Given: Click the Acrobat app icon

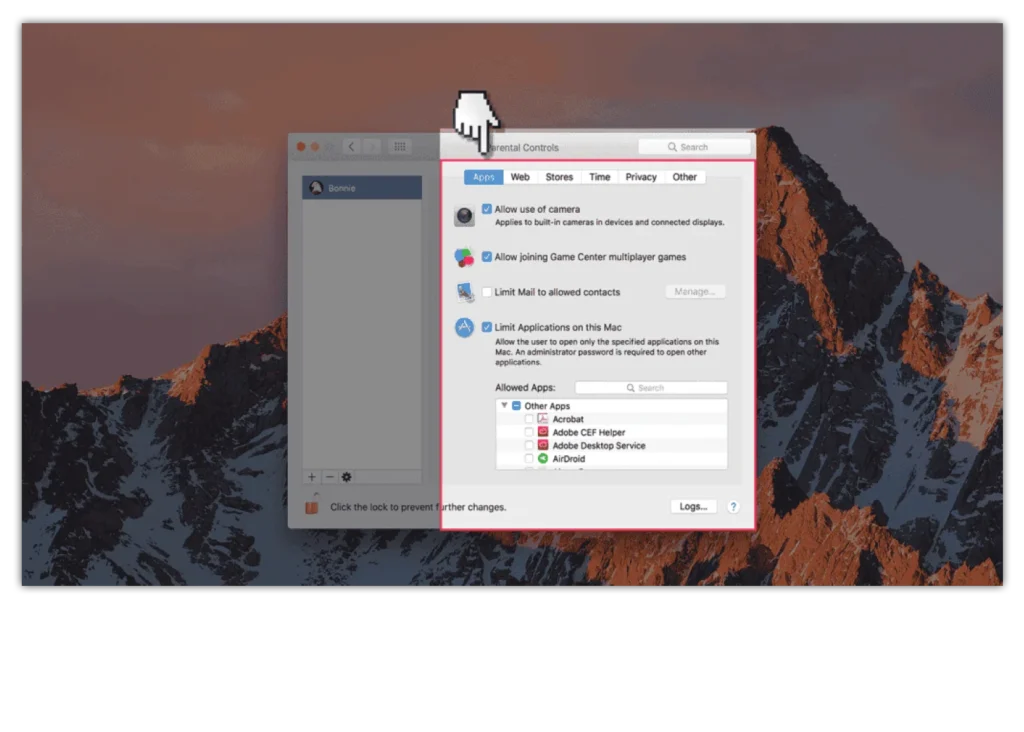Looking at the screenshot, I should pyautogui.click(x=543, y=419).
